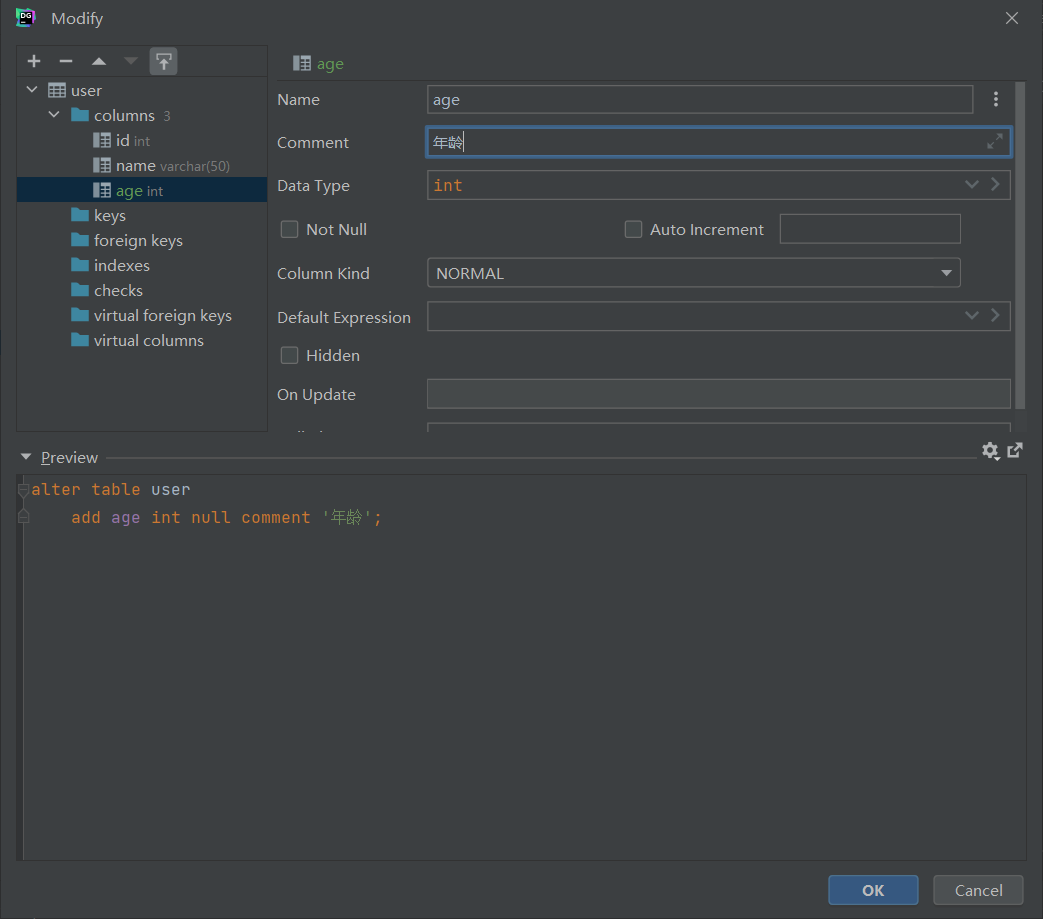Open preview in editor via the external icon

click(x=1015, y=451)
